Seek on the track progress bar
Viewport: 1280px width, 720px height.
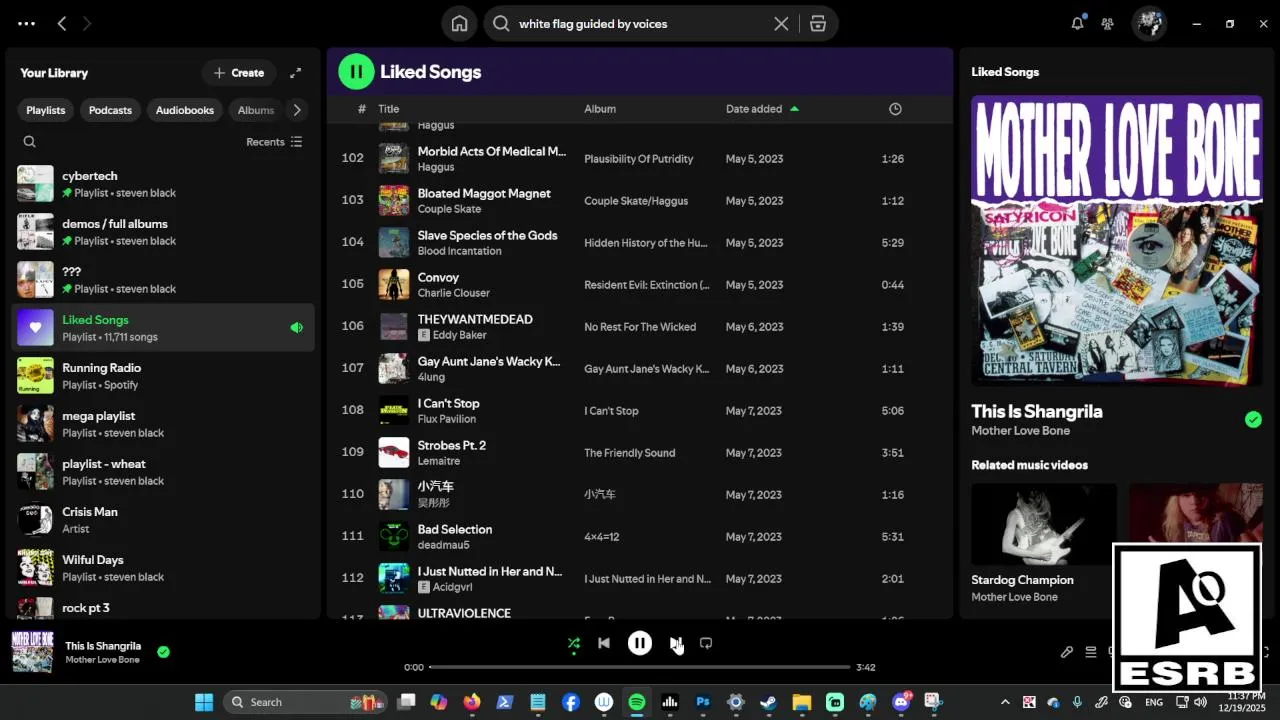coord(640,667)
